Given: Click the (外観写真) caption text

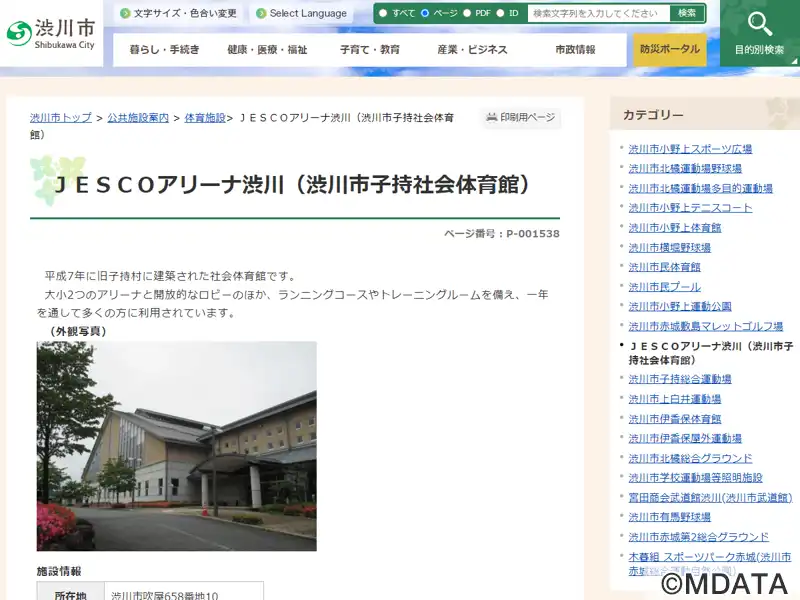Looking at the screenshot, I should coord(78,332).
